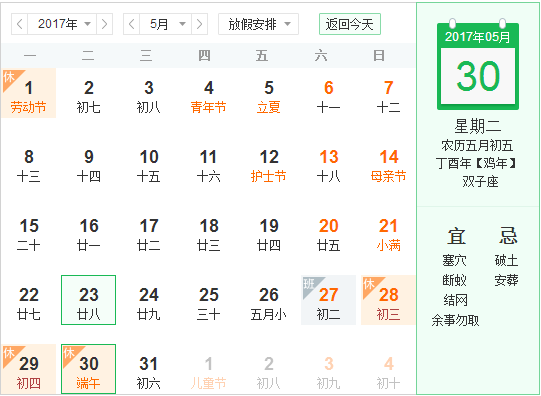Viewport: 541px width, 396px height.
Task: Select May 14 母亲节
Action: pos(388,162)
